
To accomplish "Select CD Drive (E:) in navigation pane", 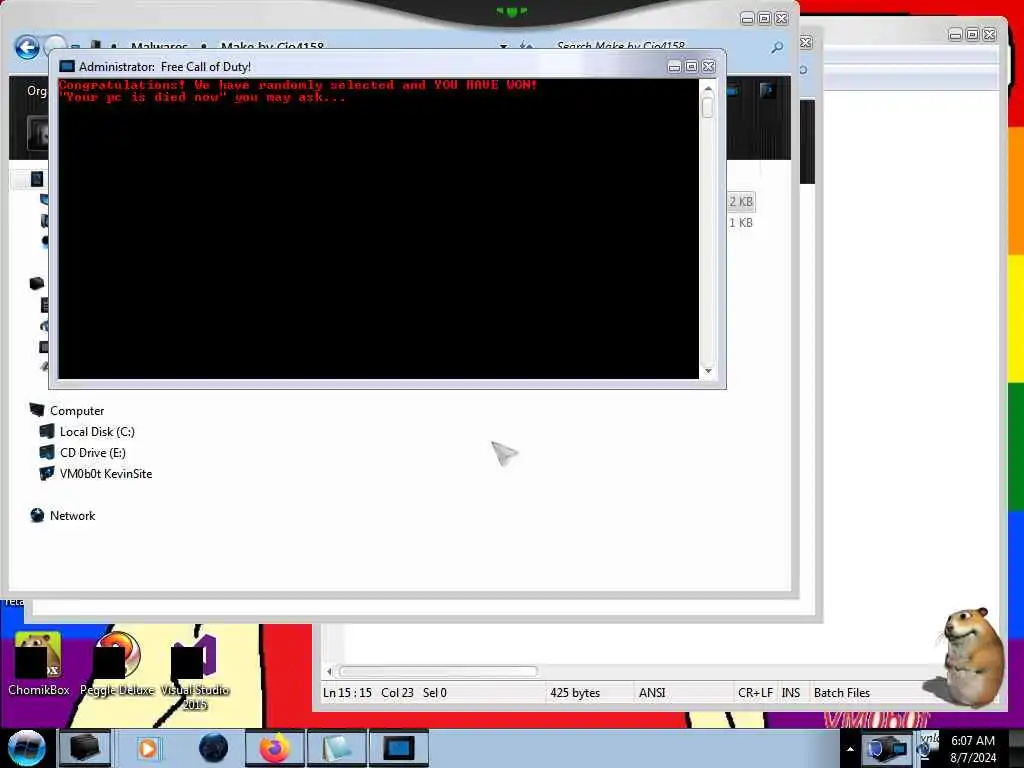I will click(x=93, y=453).
